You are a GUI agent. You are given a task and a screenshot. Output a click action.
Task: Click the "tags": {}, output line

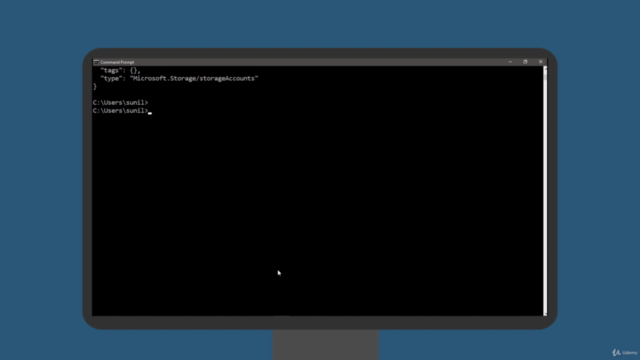point(120,71)
